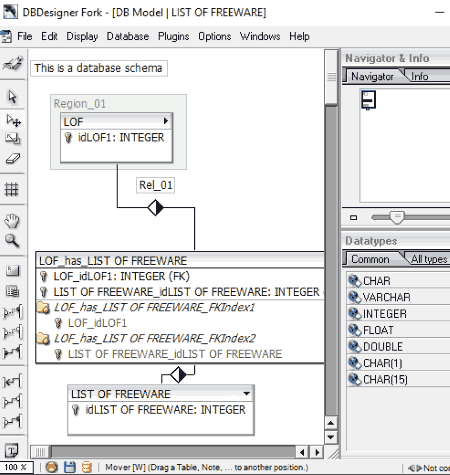Image resolution: width=450 pixels, height=475 pixels.
Task: Select the Eraser delete tool
Action: click(x=13, y=159)
